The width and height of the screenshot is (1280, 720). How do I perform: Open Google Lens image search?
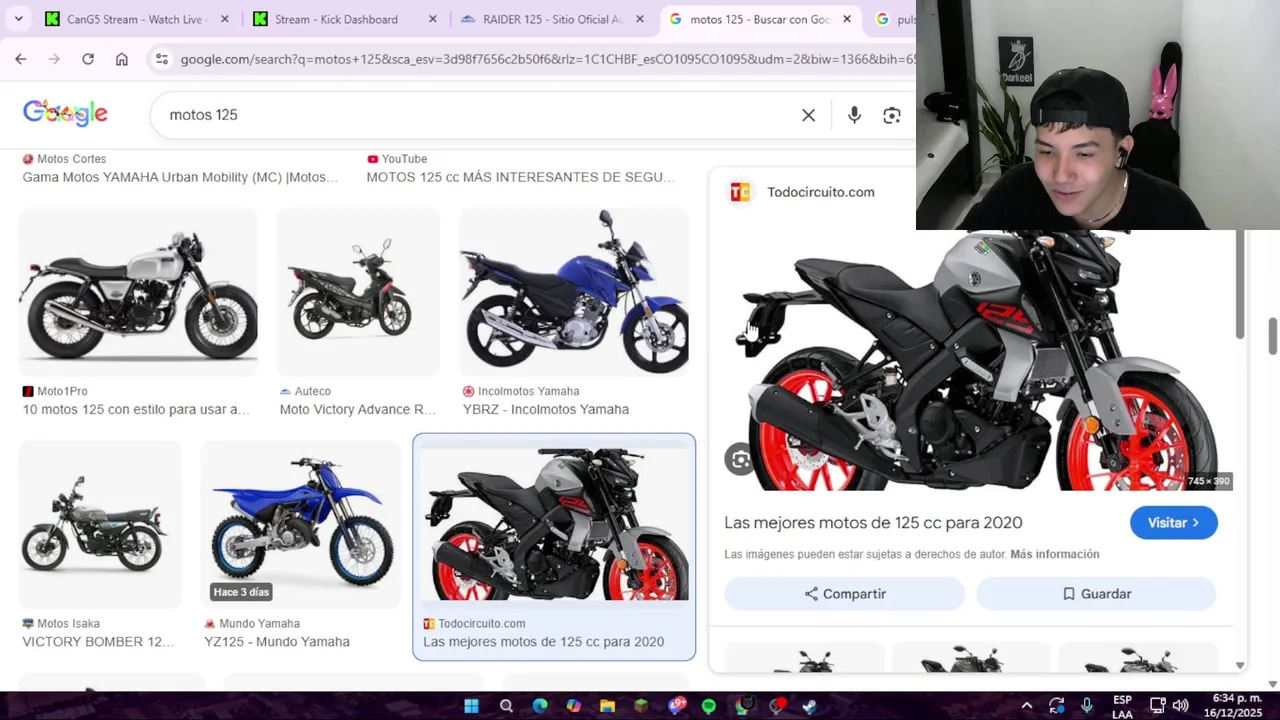click(x=892, y=115)
